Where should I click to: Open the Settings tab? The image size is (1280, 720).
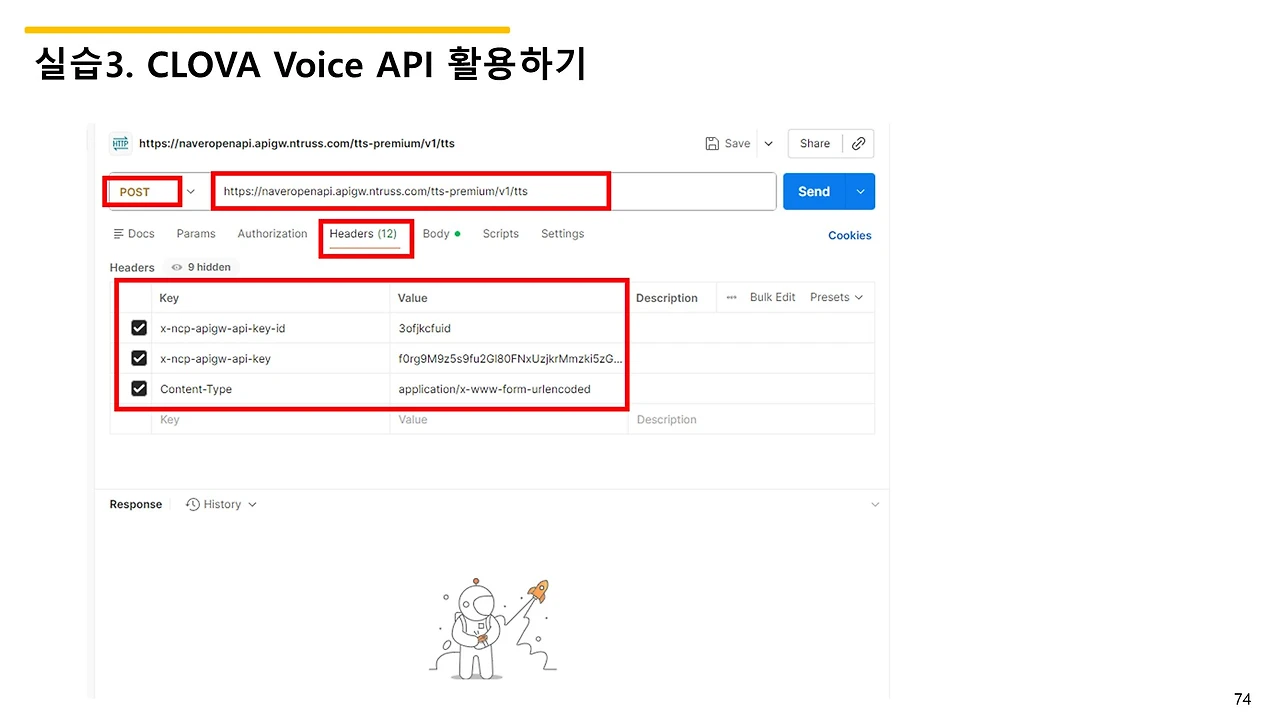562,234
